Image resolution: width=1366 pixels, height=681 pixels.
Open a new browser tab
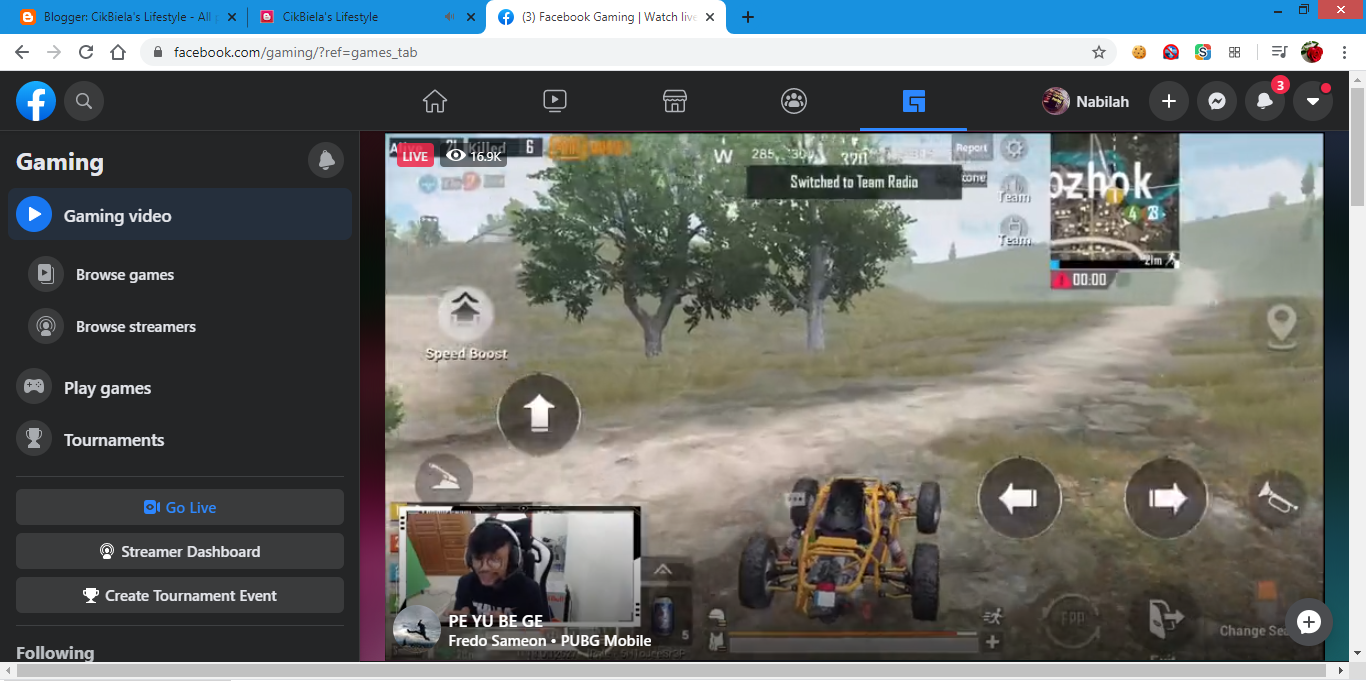[748, 17]
